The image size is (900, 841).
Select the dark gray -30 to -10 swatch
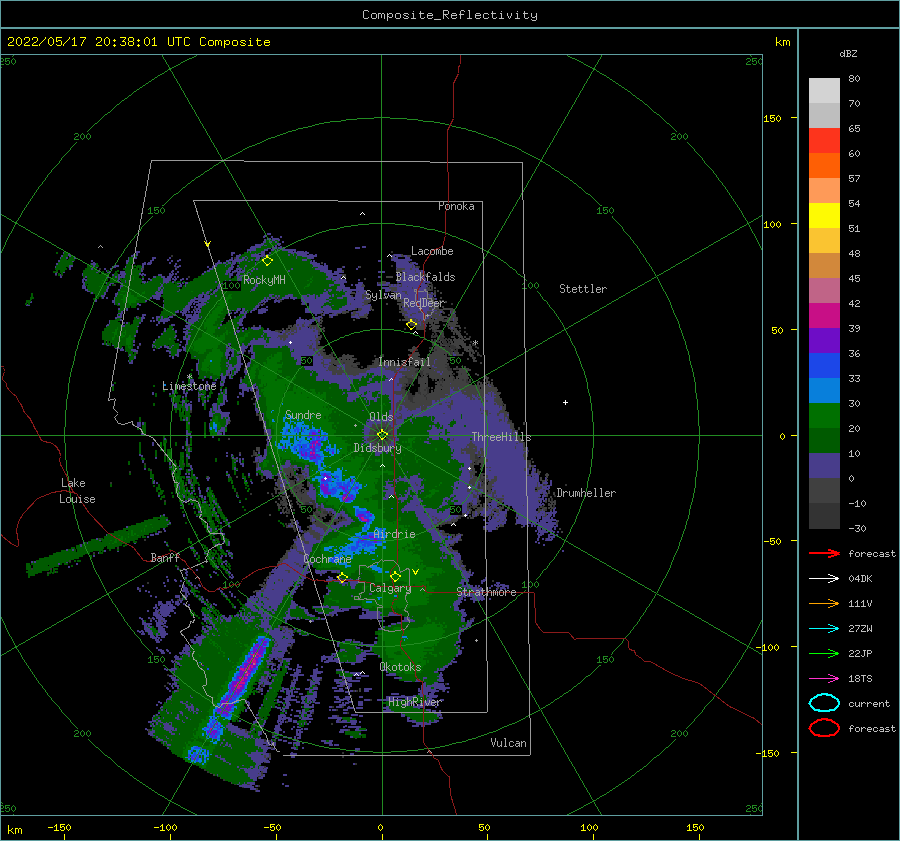[x=824, y=516]
